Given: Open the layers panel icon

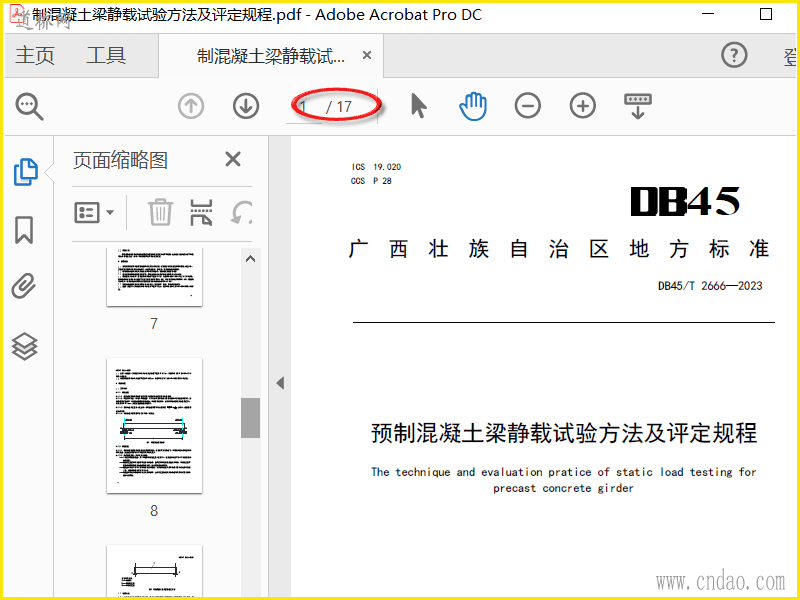Looking at the screenshot, I should pos(24,346).
